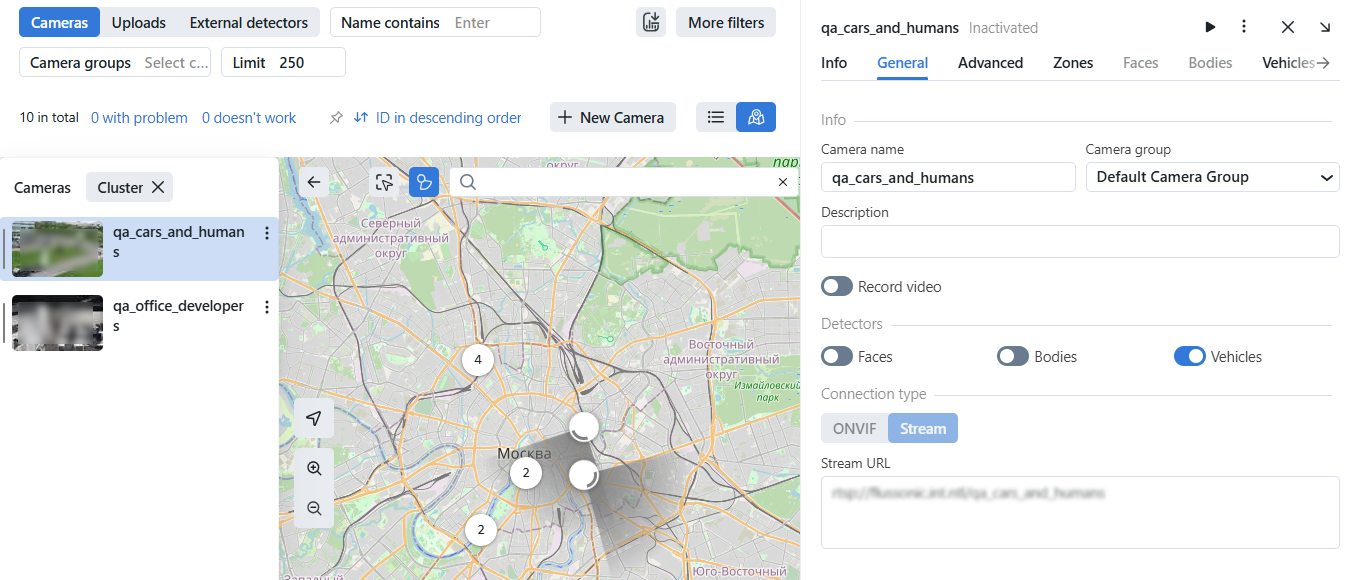This screenshot has width=1355, height=580.
Task: Open the Camera group dropdown
Action: (x=1212, y=177)
